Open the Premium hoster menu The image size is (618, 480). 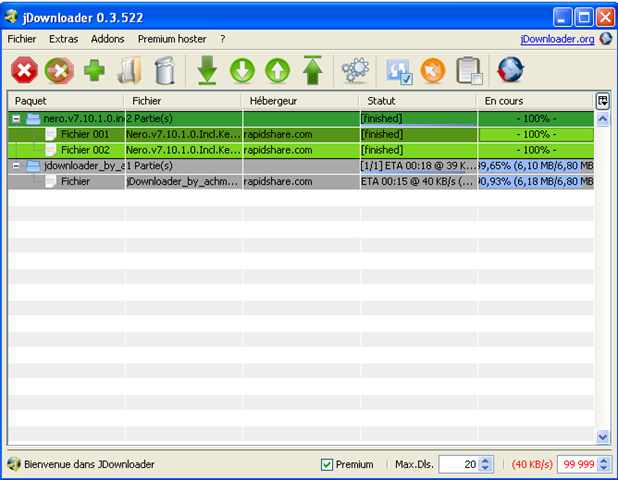tap(172, 39)
